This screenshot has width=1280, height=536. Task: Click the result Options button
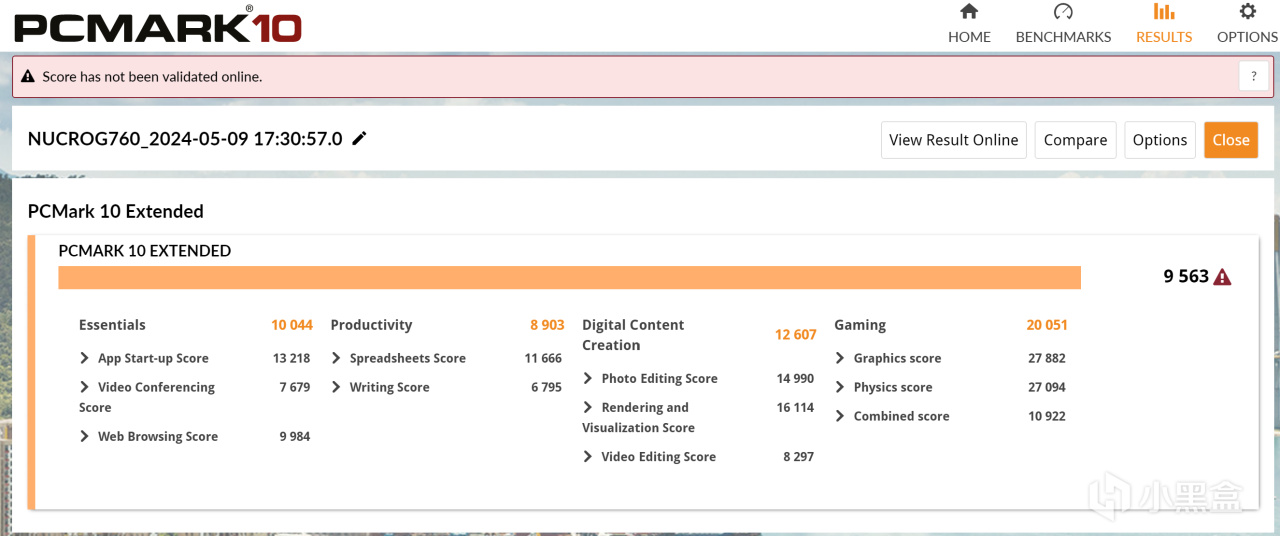1160,140
